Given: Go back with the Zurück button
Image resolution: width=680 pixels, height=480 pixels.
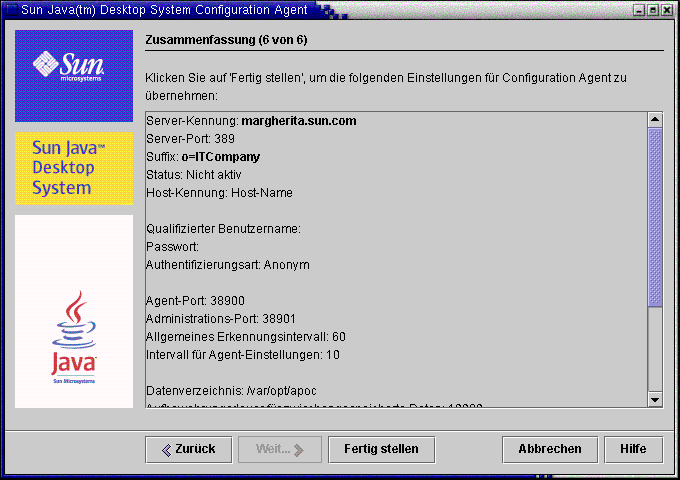Looking at the screenshot, I should [x=189, y=450].
